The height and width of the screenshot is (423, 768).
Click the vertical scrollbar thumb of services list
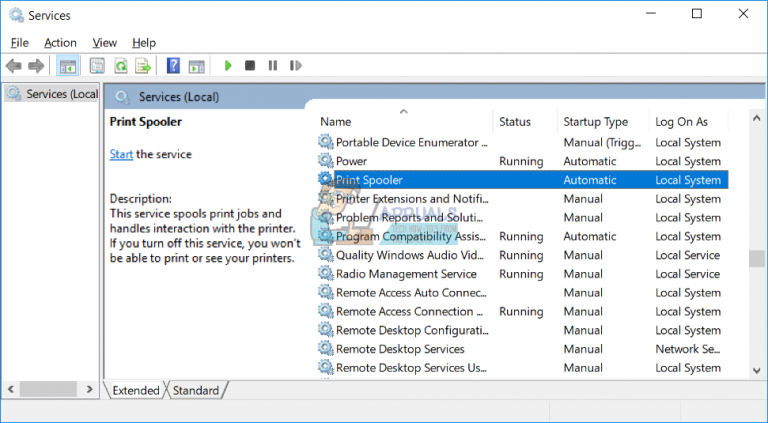(x=757, y=258)
